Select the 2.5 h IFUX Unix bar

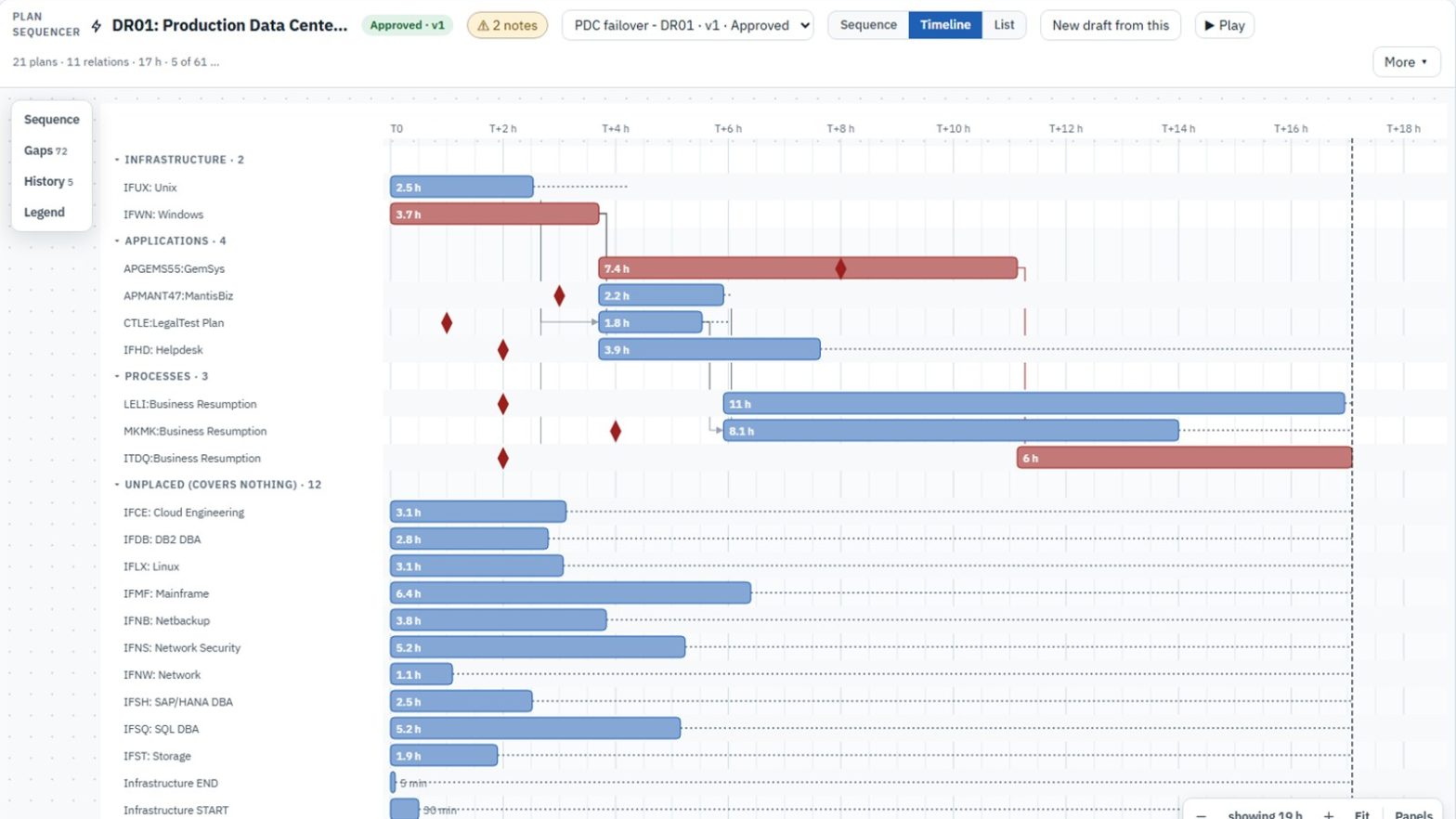461,187
